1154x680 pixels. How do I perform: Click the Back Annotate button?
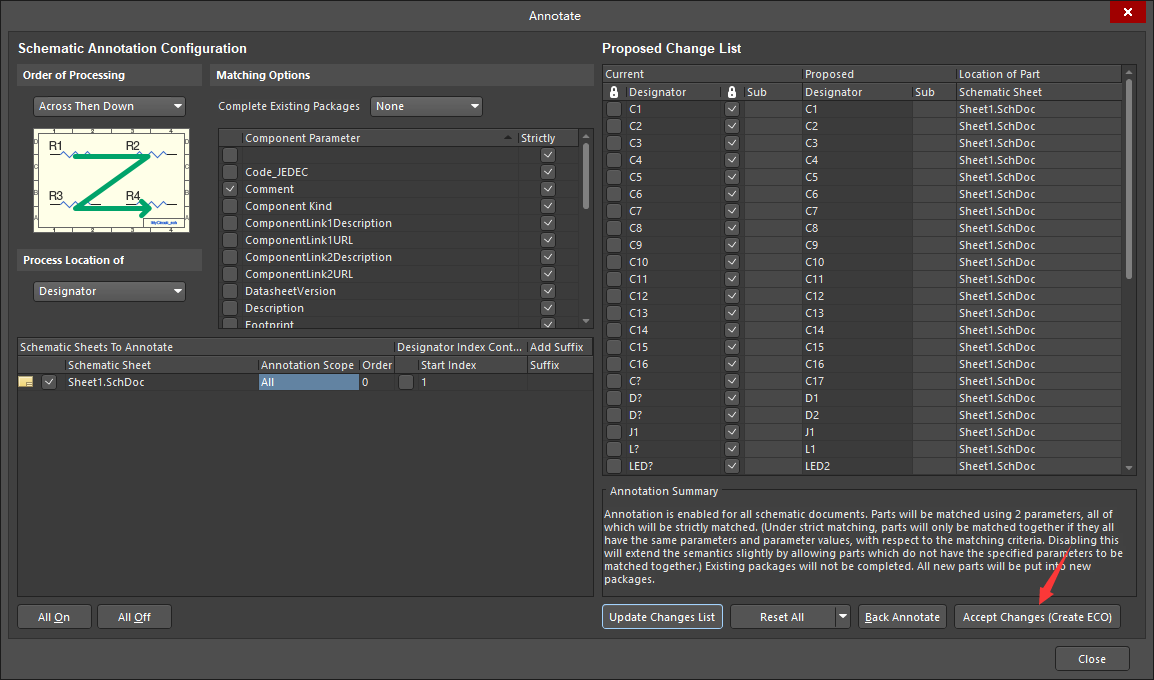click(902, 617)
